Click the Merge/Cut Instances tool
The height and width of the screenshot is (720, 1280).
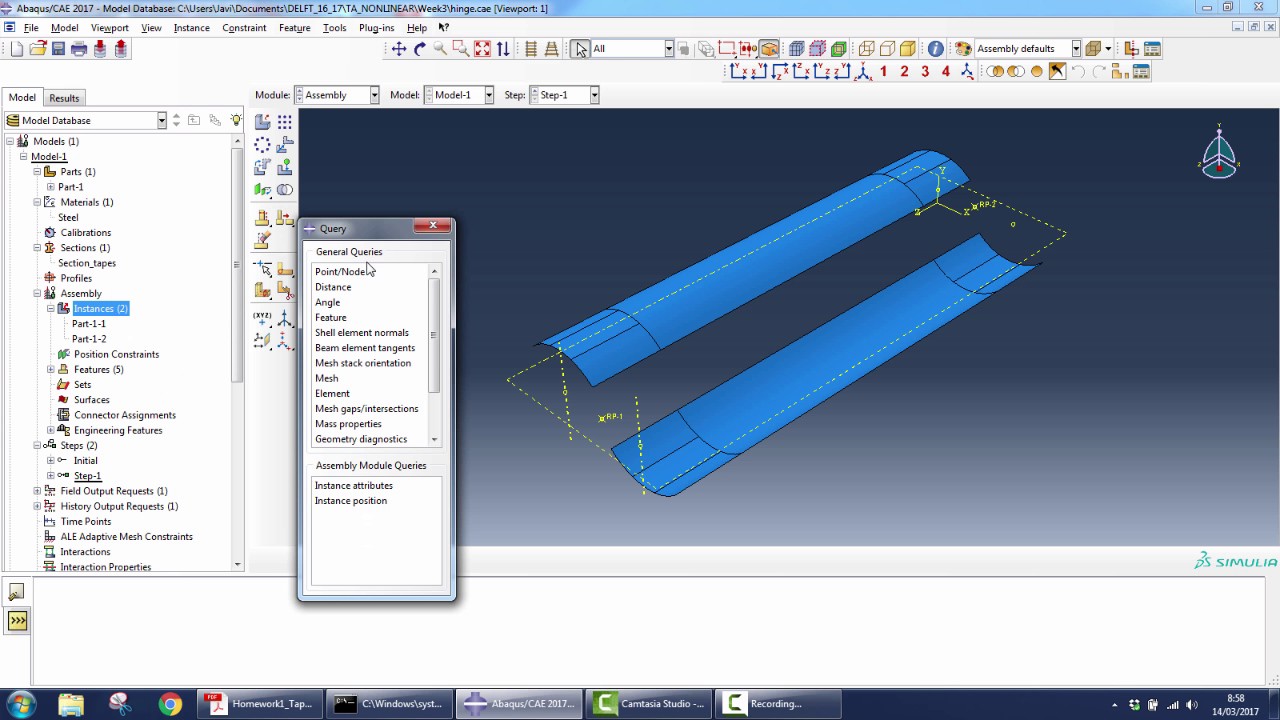click(285, 190)
